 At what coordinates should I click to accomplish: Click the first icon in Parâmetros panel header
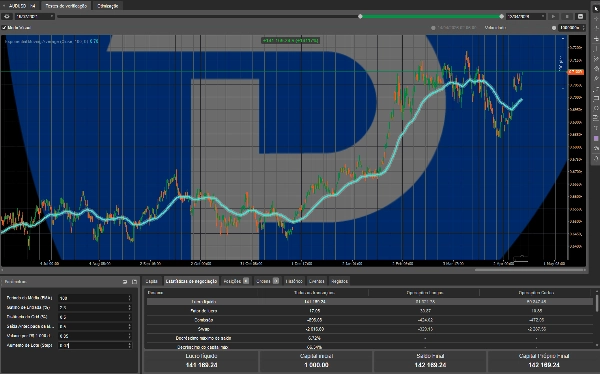click(125, 282)
